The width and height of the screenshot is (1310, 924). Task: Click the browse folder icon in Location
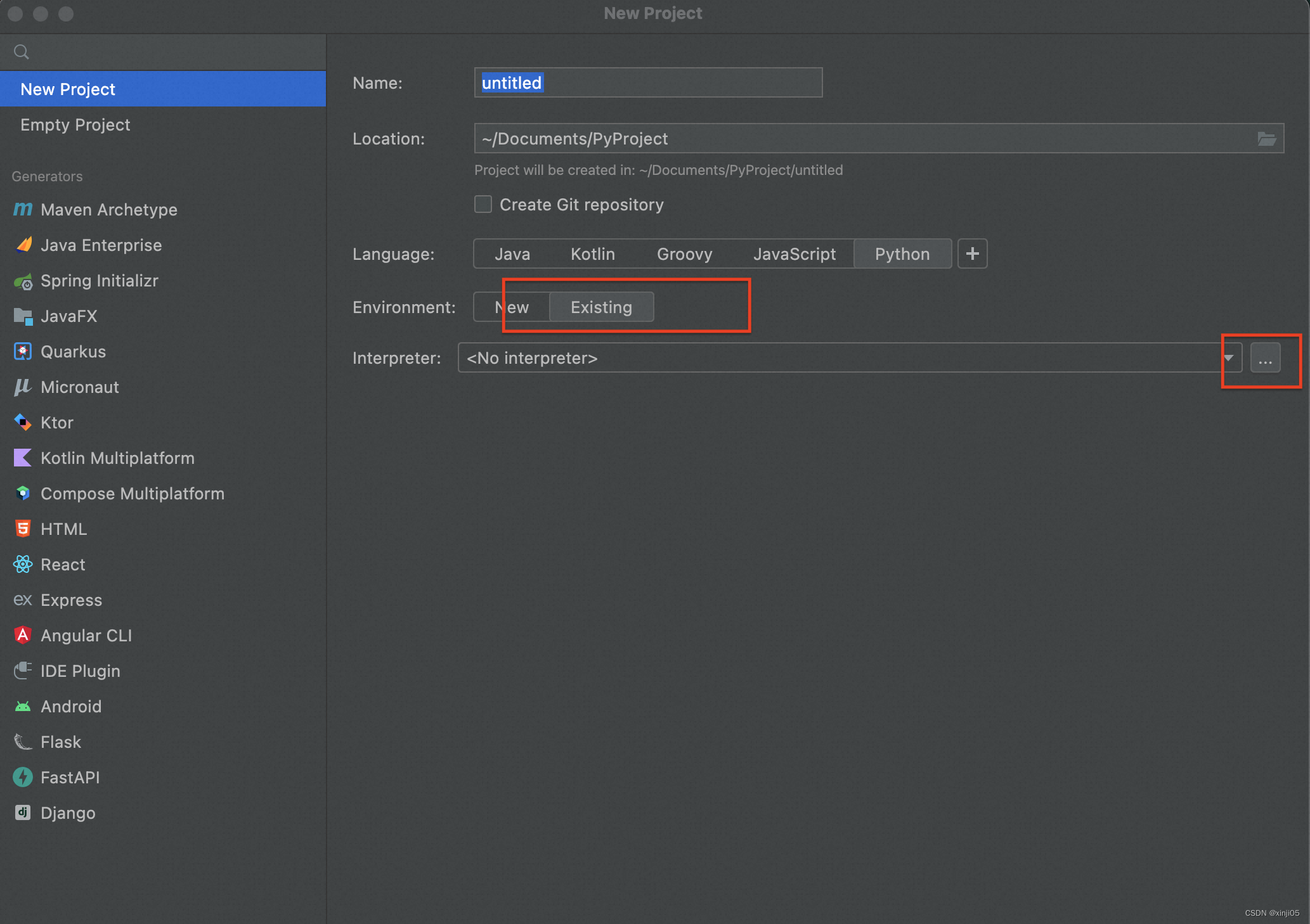coord(1266,139)
